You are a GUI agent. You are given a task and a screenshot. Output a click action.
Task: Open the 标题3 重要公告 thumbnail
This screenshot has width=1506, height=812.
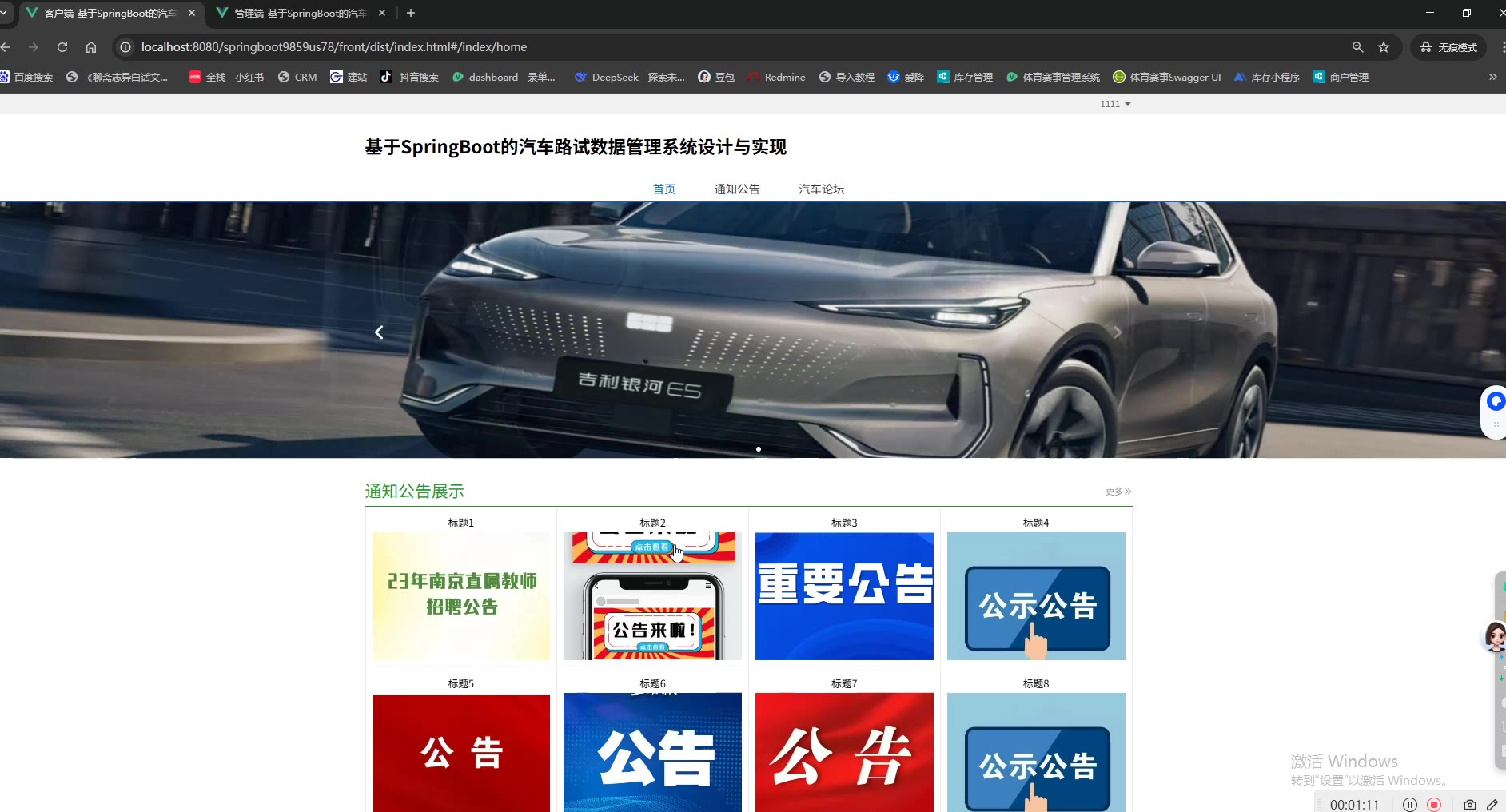(x=844, y=596)
